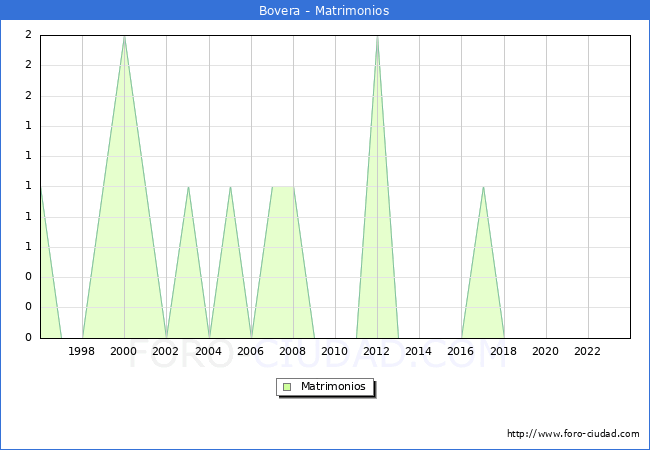This screenshot has height=450, width=650.
Task: Select the 2020 x-axis label
Action: 545,351
